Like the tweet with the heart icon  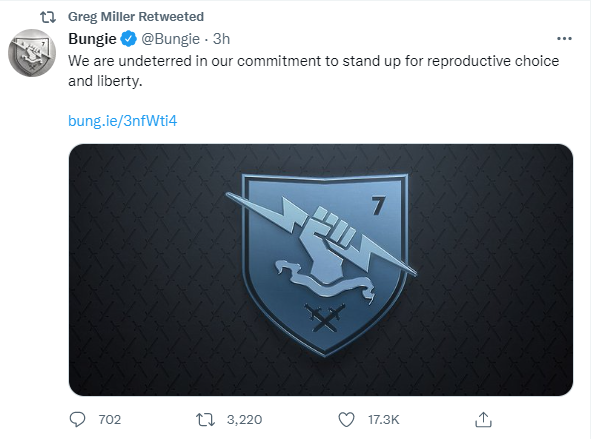346,420
